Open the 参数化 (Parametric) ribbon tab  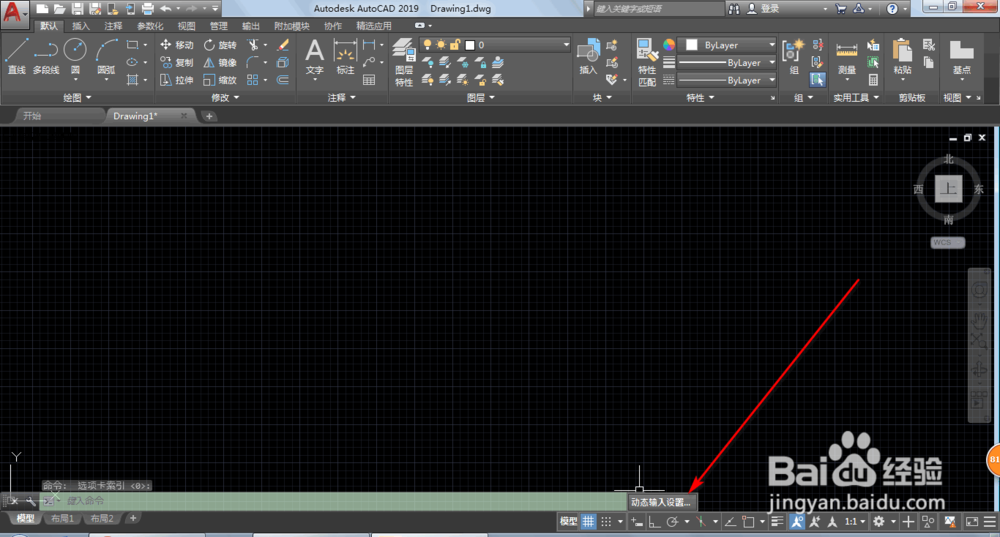click(x=151, y=26)
